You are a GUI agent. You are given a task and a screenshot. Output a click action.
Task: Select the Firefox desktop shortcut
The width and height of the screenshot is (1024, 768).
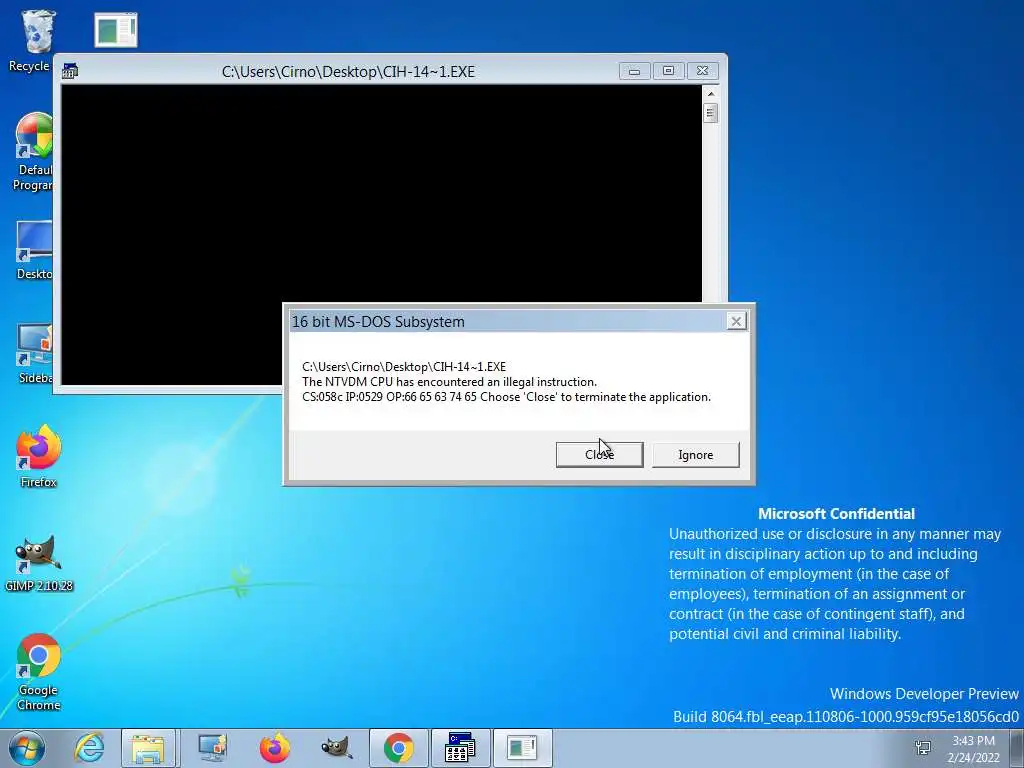(x=39, y=456)
